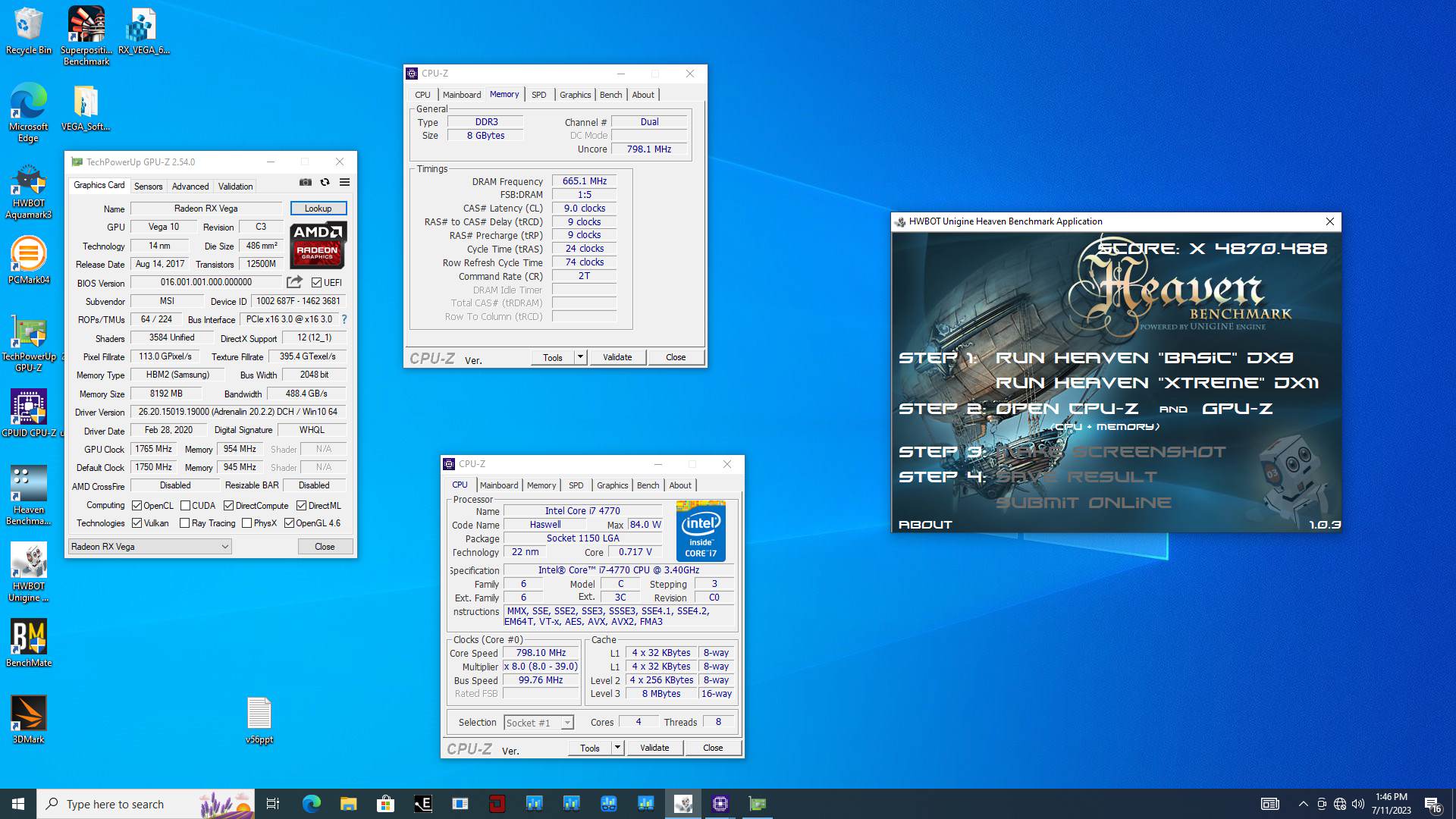1456x819 pixels.
Task: Click the GPU-Z refresh icon
Action: [325, 182]
